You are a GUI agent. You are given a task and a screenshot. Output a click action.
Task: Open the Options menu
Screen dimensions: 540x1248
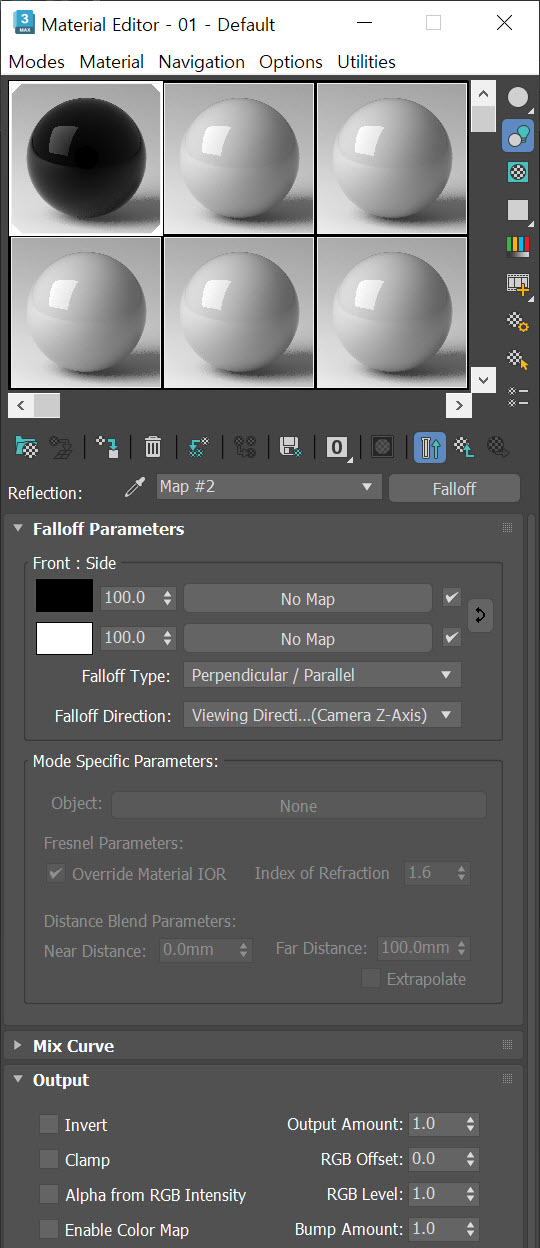coord(291,62)
